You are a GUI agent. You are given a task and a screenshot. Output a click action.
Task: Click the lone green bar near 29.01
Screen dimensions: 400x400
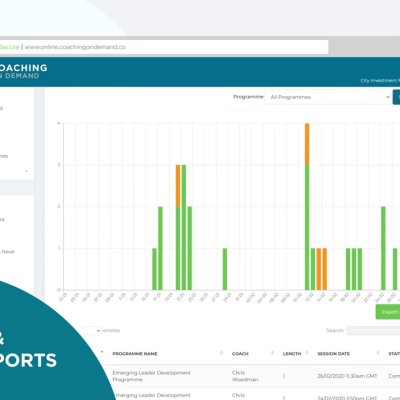tap(225, 269)
